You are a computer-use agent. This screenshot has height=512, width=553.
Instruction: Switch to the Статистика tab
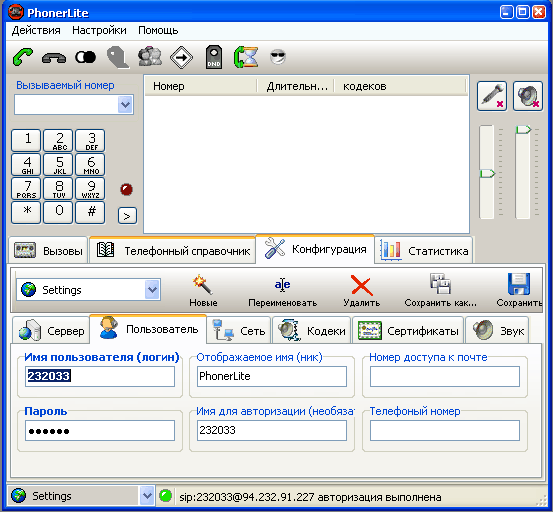[424, 251]
